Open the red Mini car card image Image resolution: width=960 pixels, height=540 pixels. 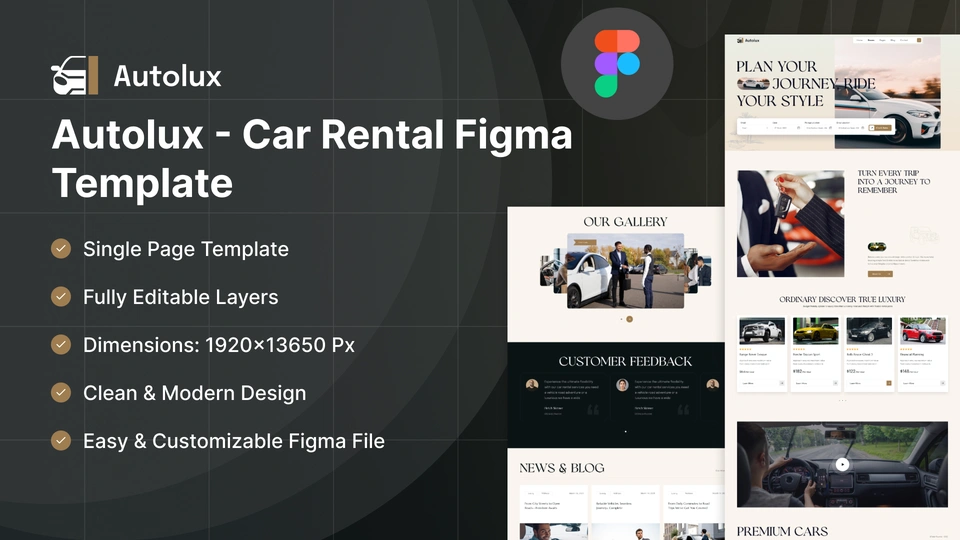923,331
